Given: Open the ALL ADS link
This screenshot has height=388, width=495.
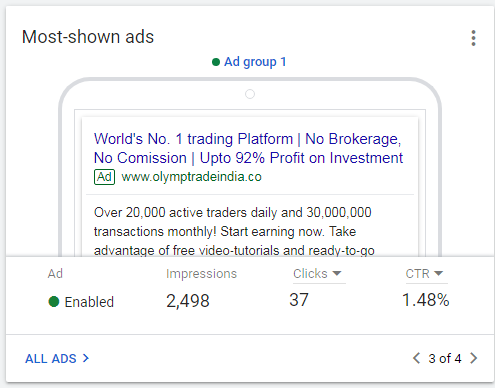Looking at the screenshot, I should [51, 359].
